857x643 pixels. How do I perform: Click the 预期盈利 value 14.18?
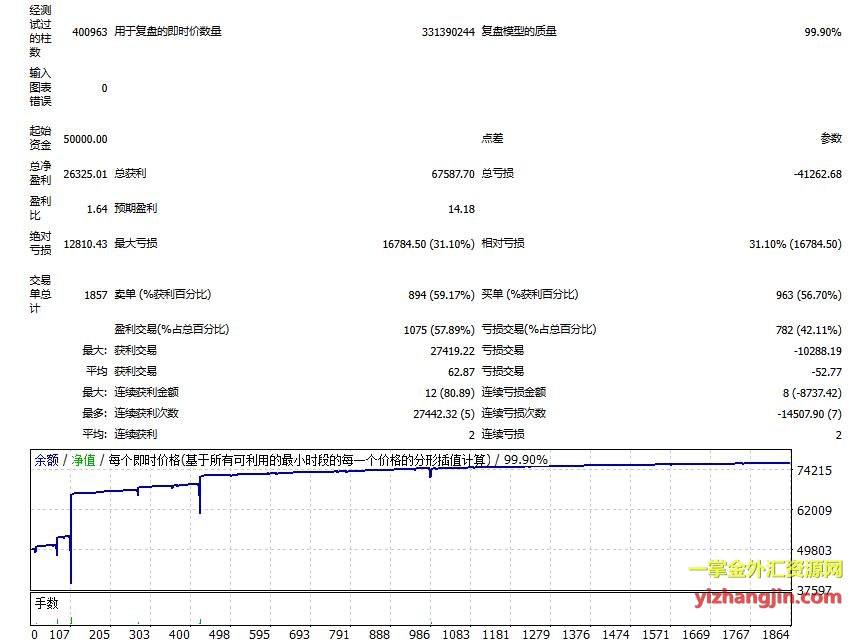(x=461, y=209)
